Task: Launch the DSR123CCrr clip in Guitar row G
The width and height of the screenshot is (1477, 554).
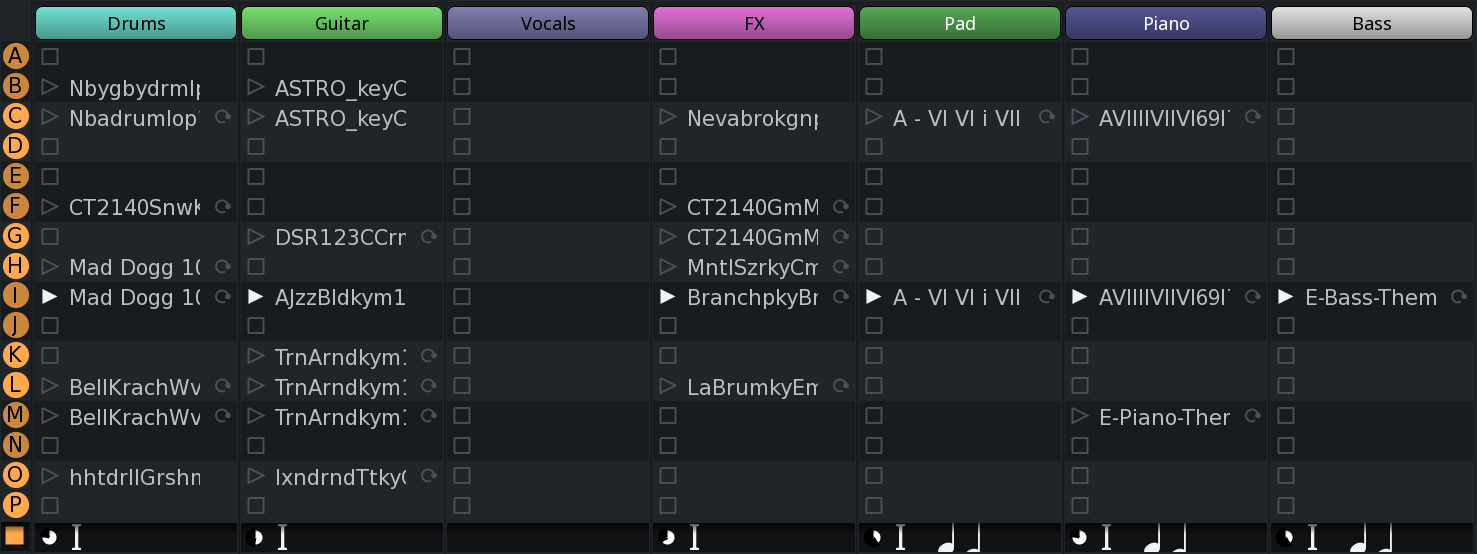Action: coord(256,237)
